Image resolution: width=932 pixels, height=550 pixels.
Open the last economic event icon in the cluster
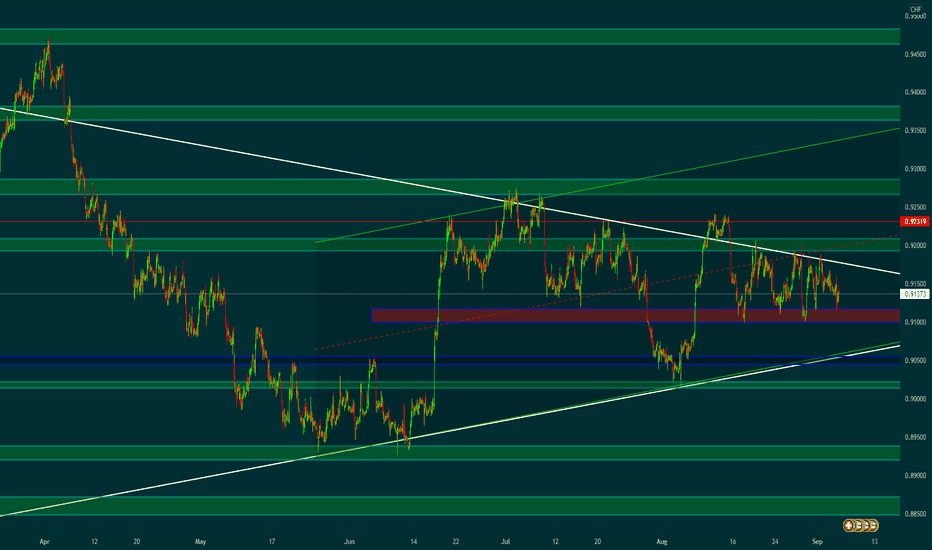(873, 526)
